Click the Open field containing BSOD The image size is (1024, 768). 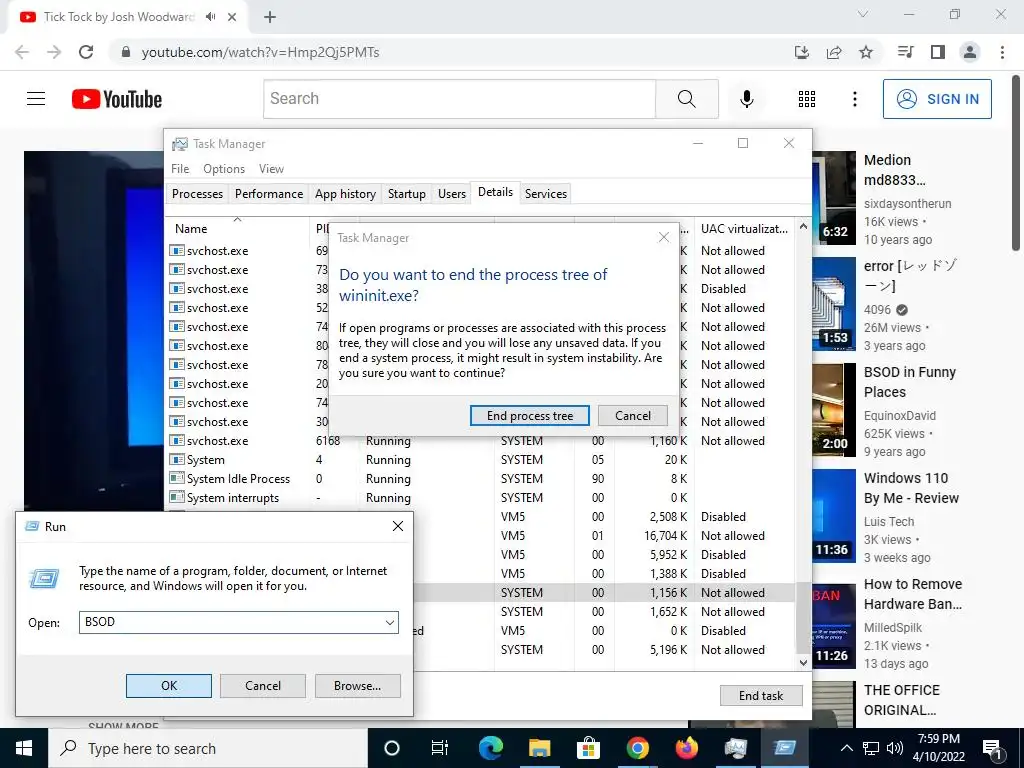pos(238,622)
